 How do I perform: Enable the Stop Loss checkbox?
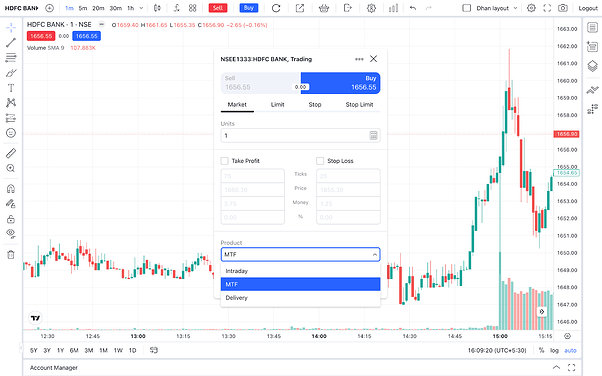pyautogui.click(x=320, y=161)
